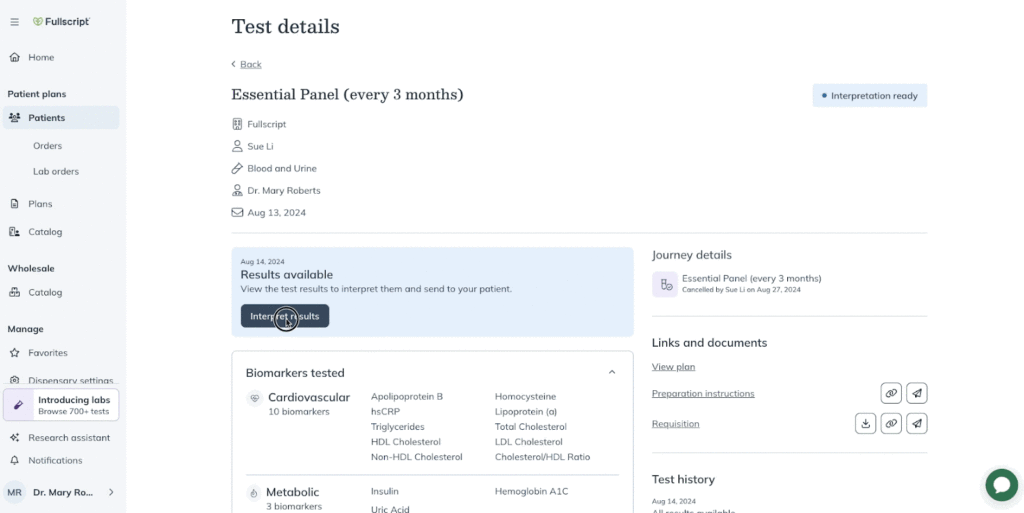The height and width of the screenshot is (513, 1024).
Task: Click the Sue Li patient icon
Action: click(237, 146)
